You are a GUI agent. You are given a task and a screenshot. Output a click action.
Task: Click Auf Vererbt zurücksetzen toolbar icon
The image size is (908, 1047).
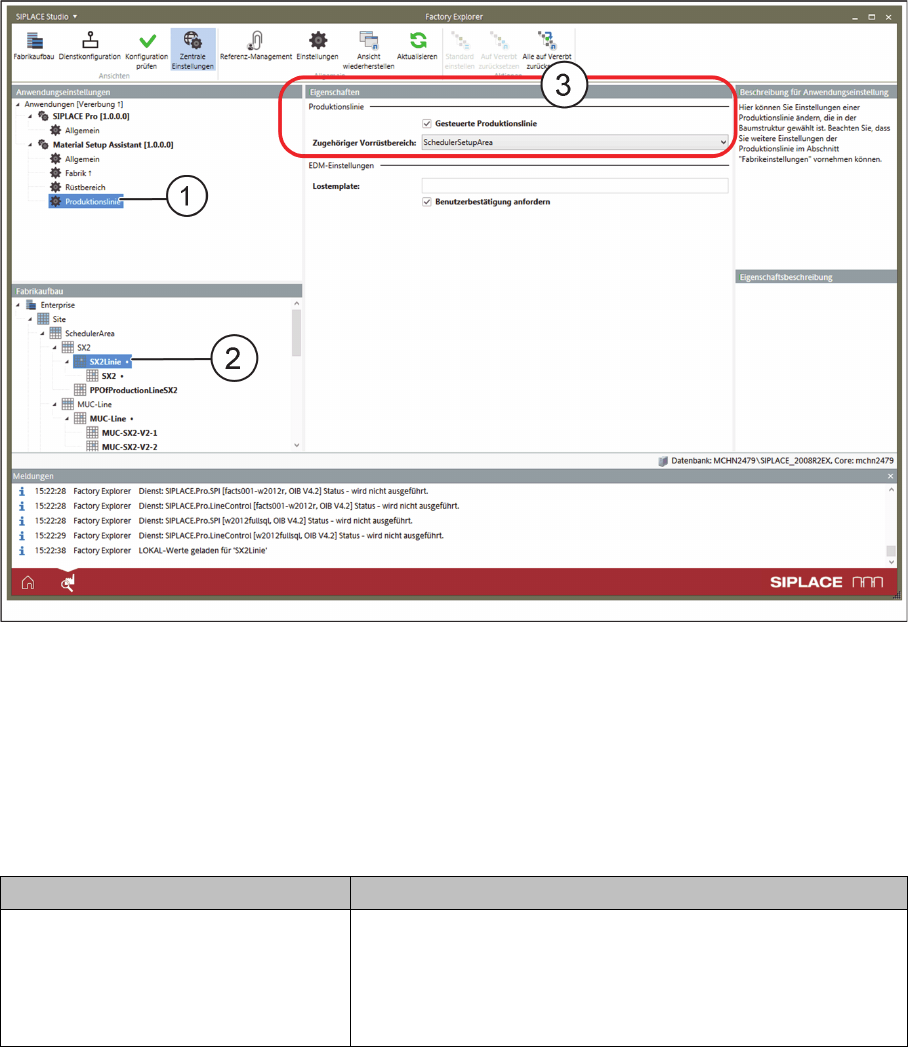click(499, 41)
